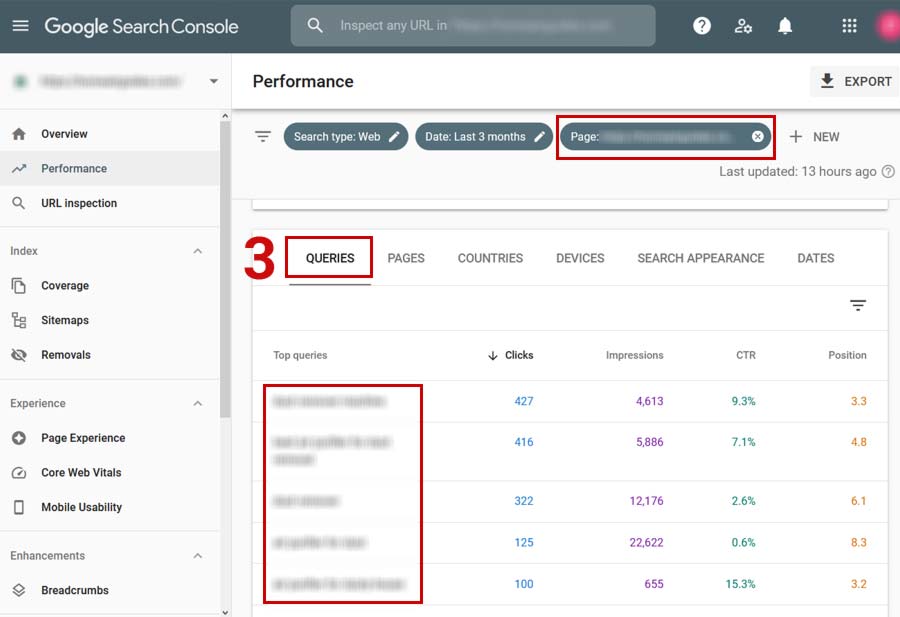Click the Page Experience plus-circle icon
900x617 pixels.
coord(19,438)
